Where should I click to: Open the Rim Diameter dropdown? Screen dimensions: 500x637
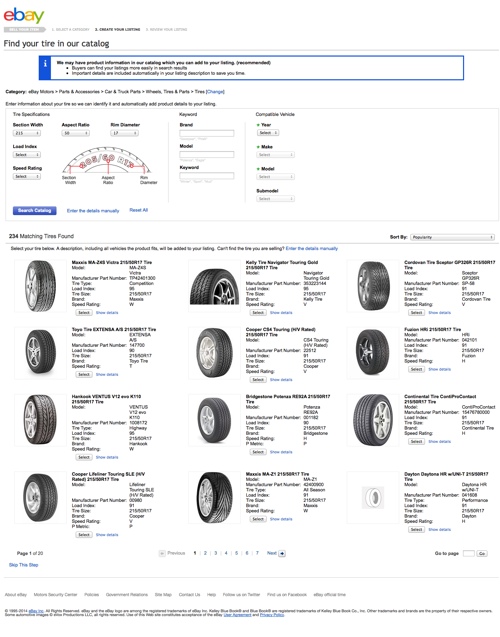124,133
